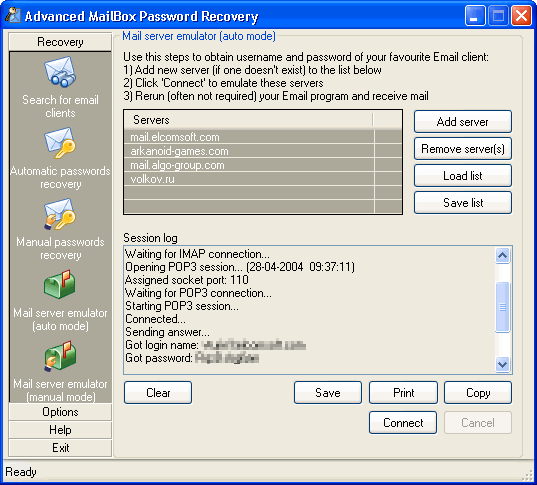Click session log scroll down arrow
The height and width of the screenshot is (485, 537).
502,364
